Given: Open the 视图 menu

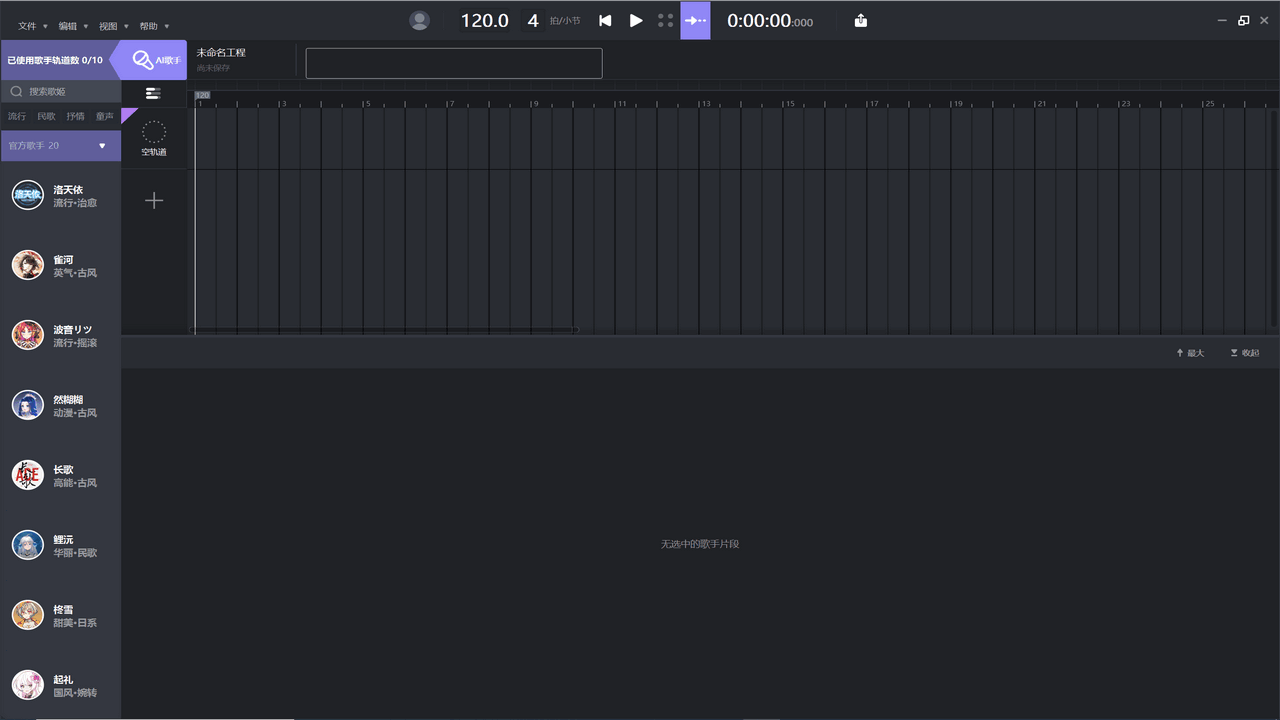Looking at the screenshot, I should (x=108, y=26).
